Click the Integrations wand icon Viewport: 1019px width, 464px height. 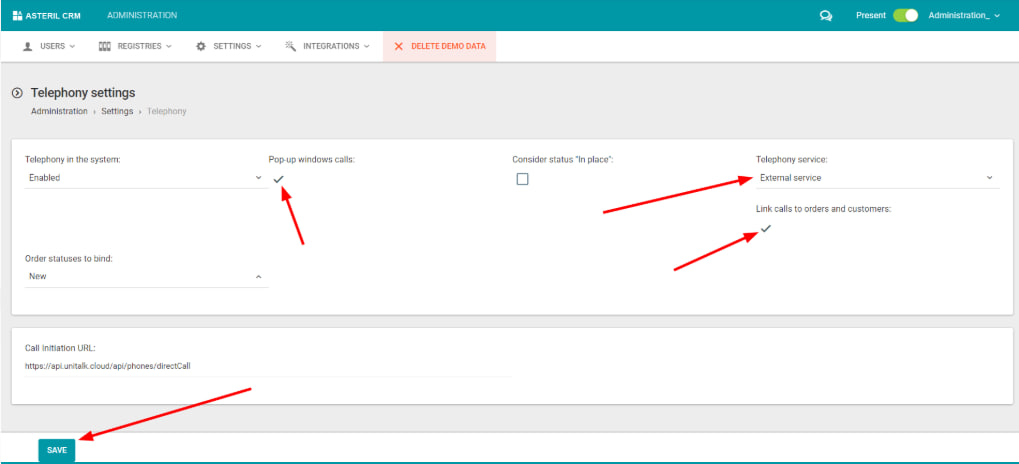pyautogui.click(x=290, y=47)
